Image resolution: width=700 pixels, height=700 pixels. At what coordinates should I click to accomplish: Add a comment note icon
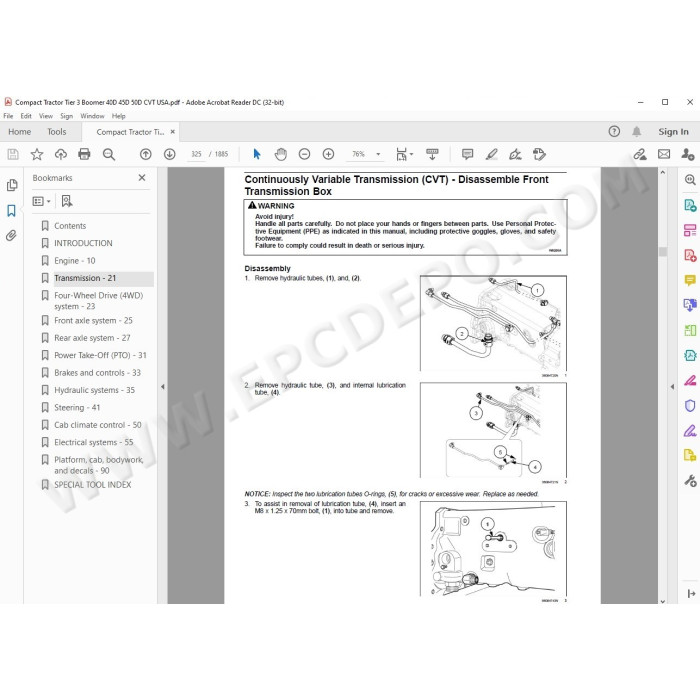click(467, 154)
